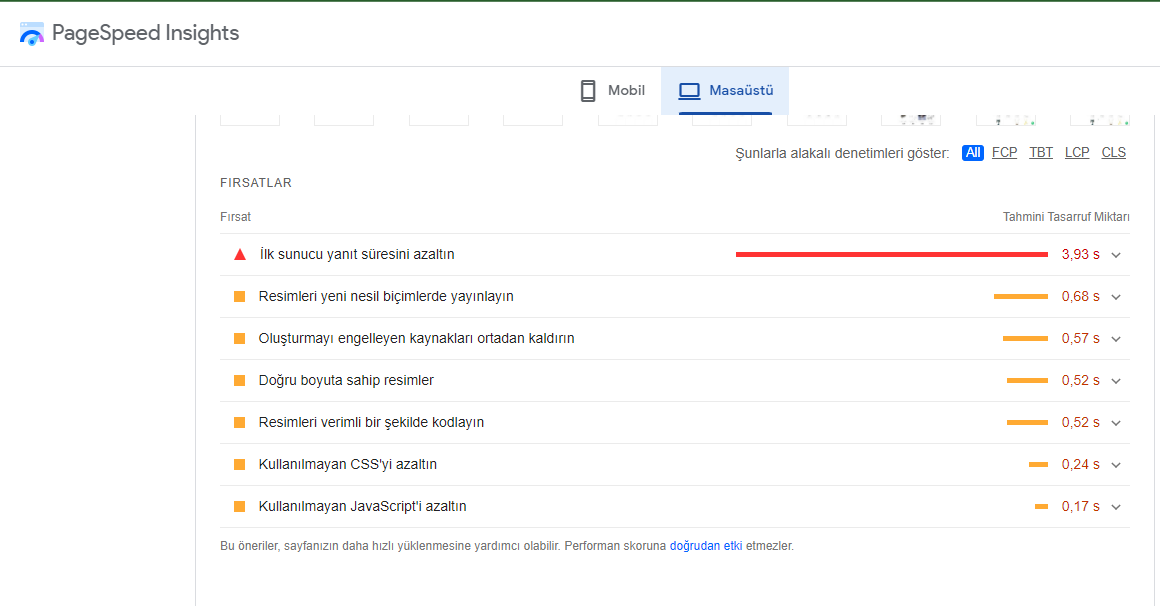
Task: Expand 'Oluşturmayı engelleyen kaynakları ortadan kaldırın' chevron
Action: (x=1116, y=339)
